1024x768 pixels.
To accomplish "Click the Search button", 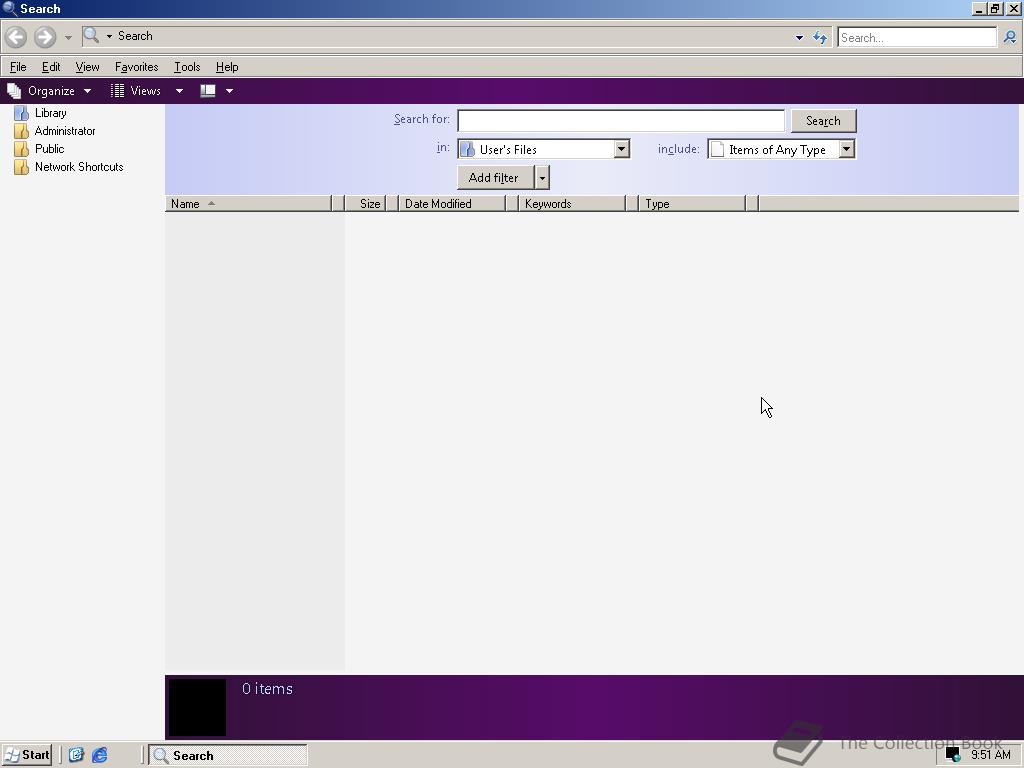I will click(x=823, y=121).
